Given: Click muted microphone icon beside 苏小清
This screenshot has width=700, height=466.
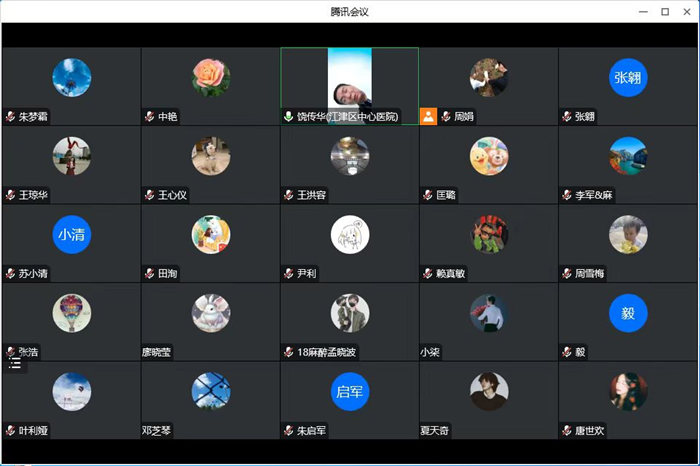Looking at the screenshot, I should (x=11, y=274).
